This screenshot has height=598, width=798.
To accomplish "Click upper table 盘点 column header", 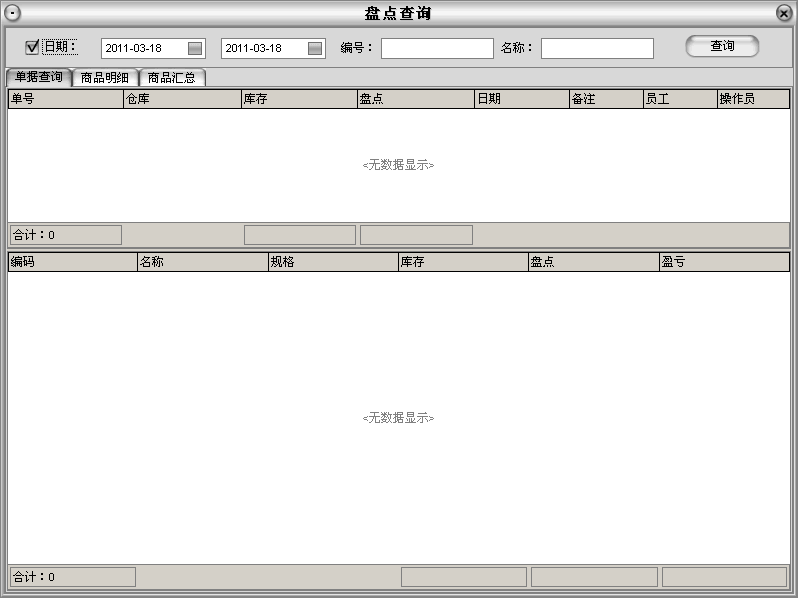I will (416, 99).
